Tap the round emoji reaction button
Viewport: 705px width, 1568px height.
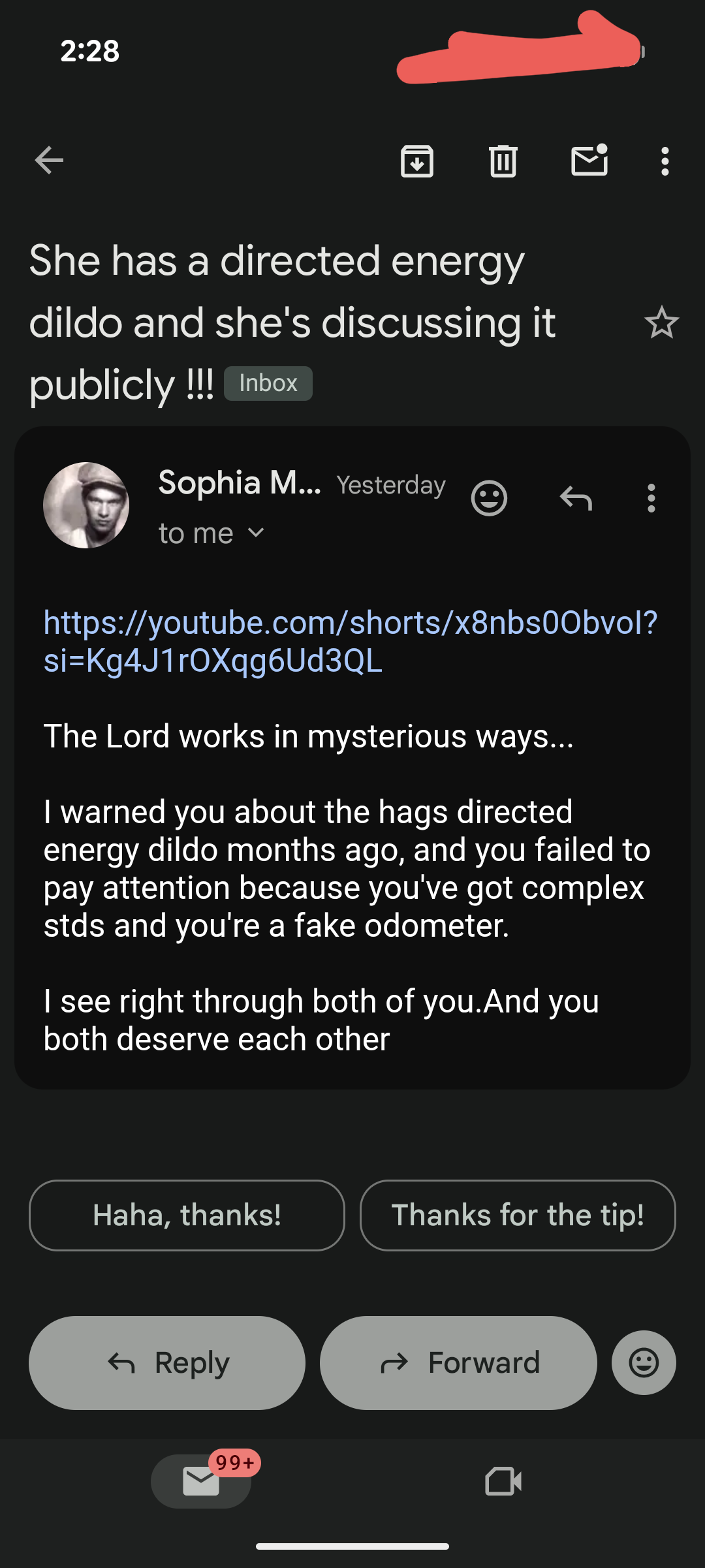point(644,1363)
